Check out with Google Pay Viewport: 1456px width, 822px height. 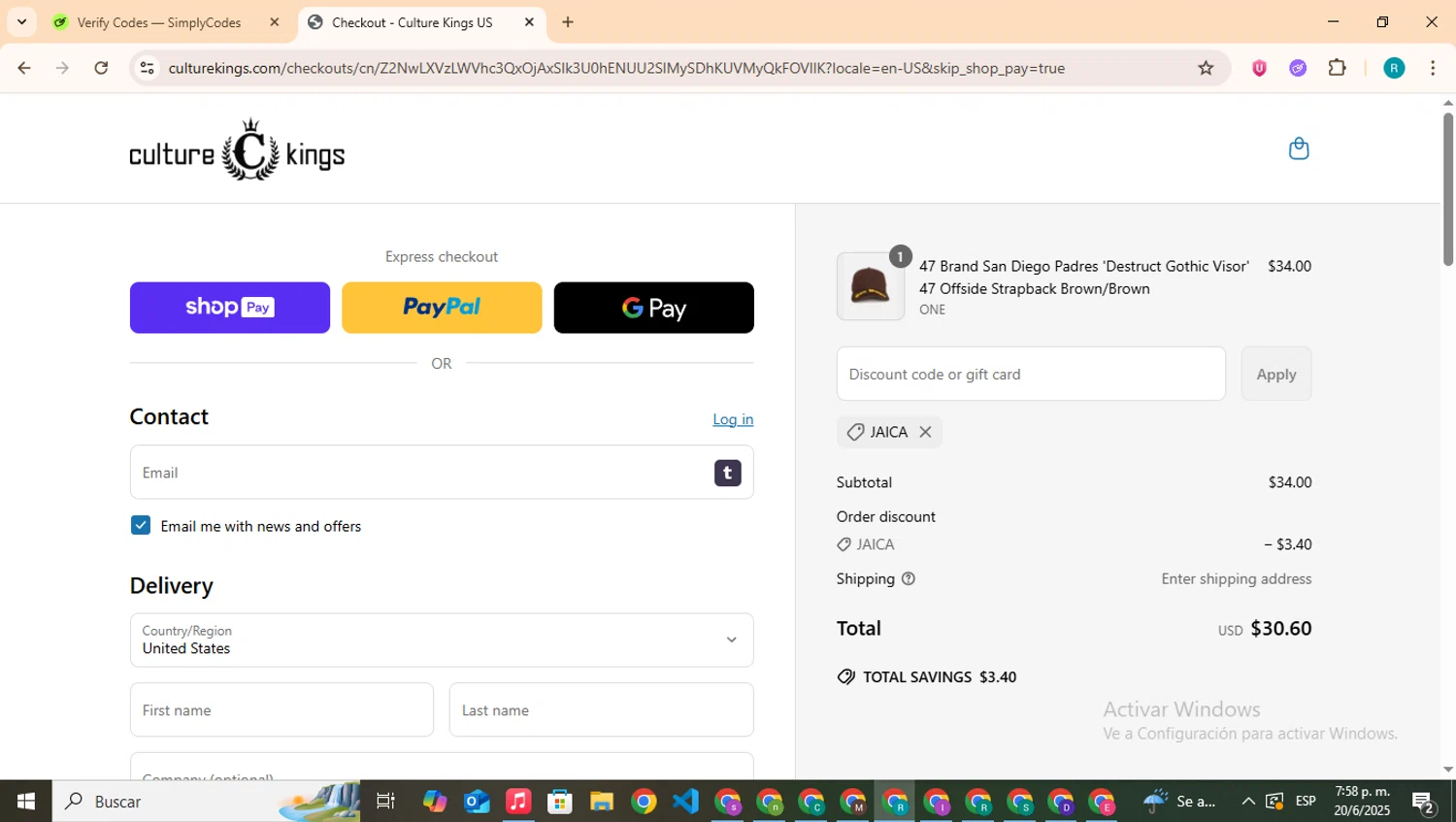coord(653,308)
